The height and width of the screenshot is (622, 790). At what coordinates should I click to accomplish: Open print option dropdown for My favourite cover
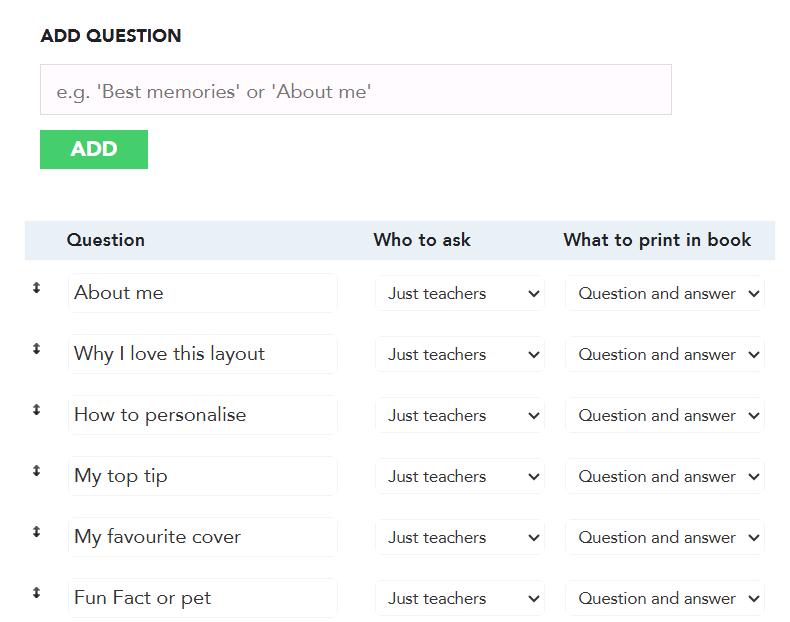coord(665,538)
